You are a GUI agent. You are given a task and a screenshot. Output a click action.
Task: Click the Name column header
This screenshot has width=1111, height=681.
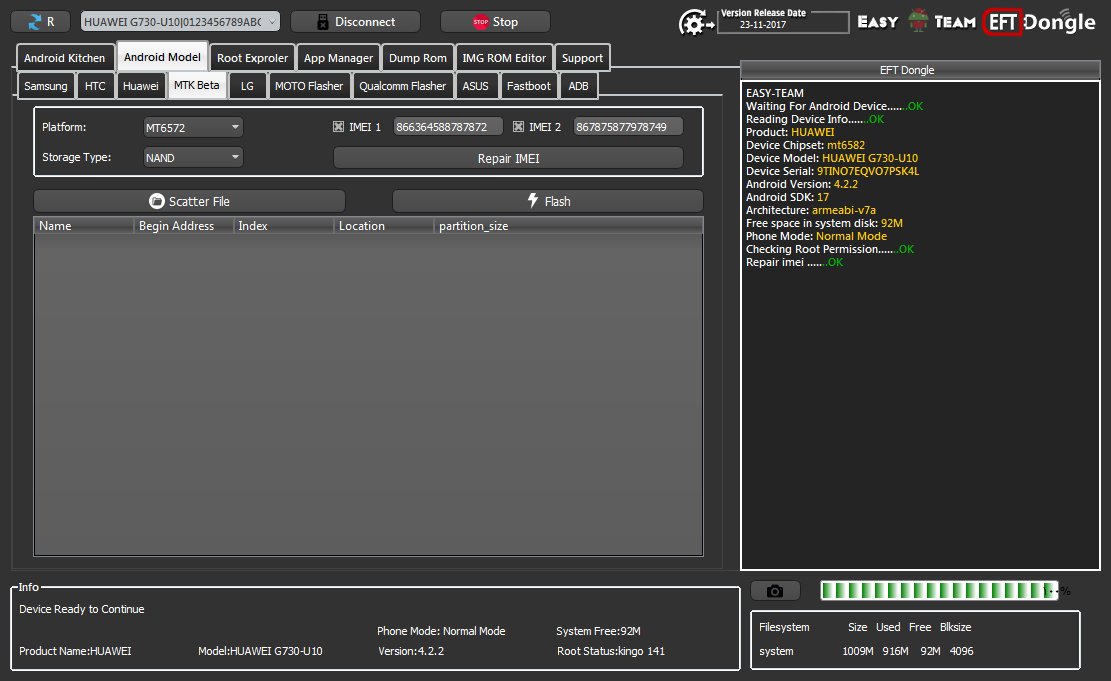coord(84,226)
